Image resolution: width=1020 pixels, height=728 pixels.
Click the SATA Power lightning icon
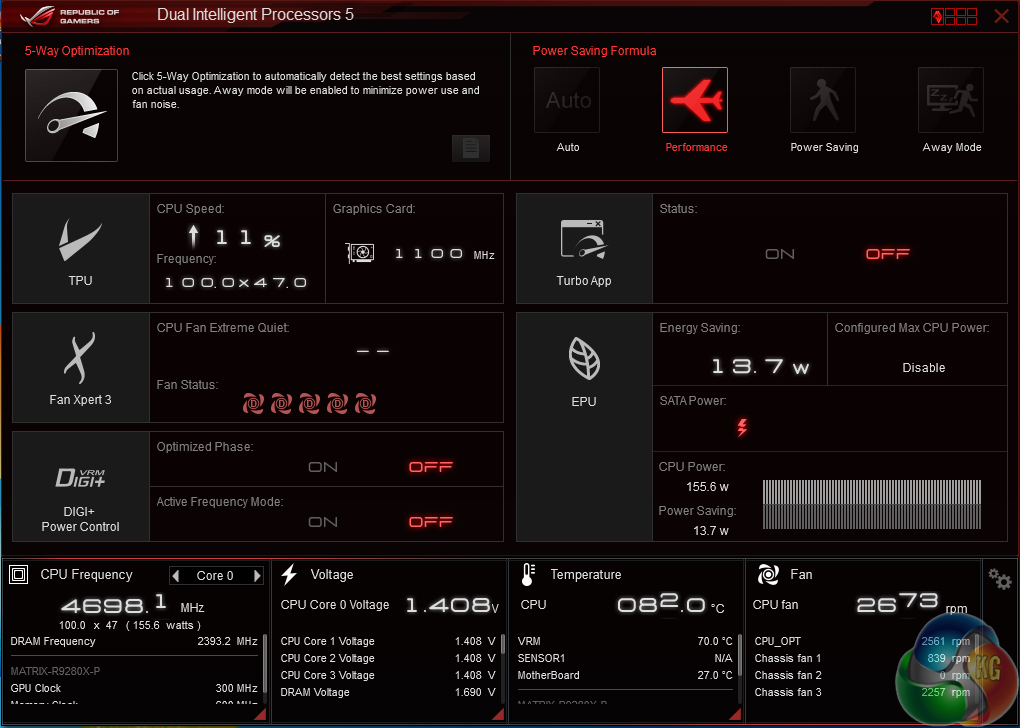tap(742, 427)
